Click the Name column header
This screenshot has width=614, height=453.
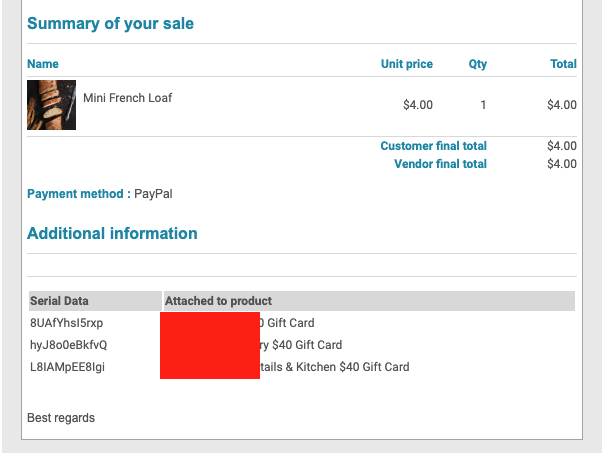pyautogui.click(x=43, y=64)
